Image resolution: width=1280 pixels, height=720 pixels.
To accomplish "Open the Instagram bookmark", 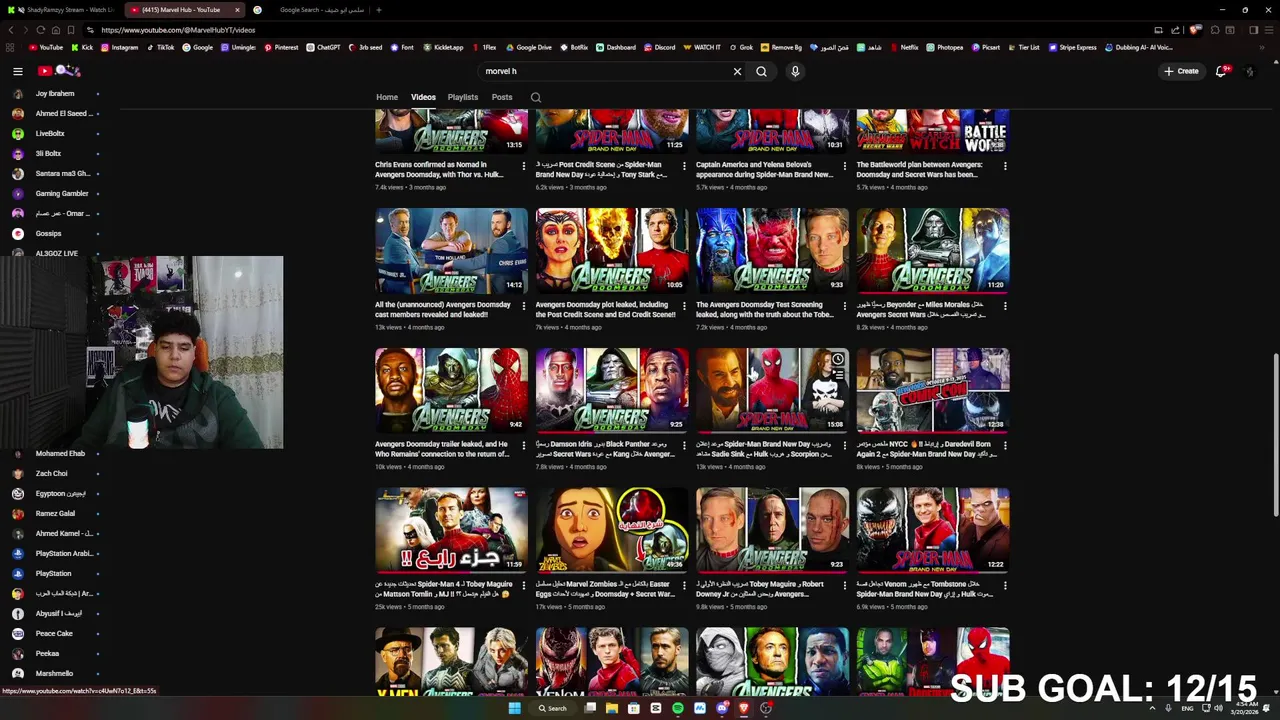I will pyautogui.click(x=119, y=47).
